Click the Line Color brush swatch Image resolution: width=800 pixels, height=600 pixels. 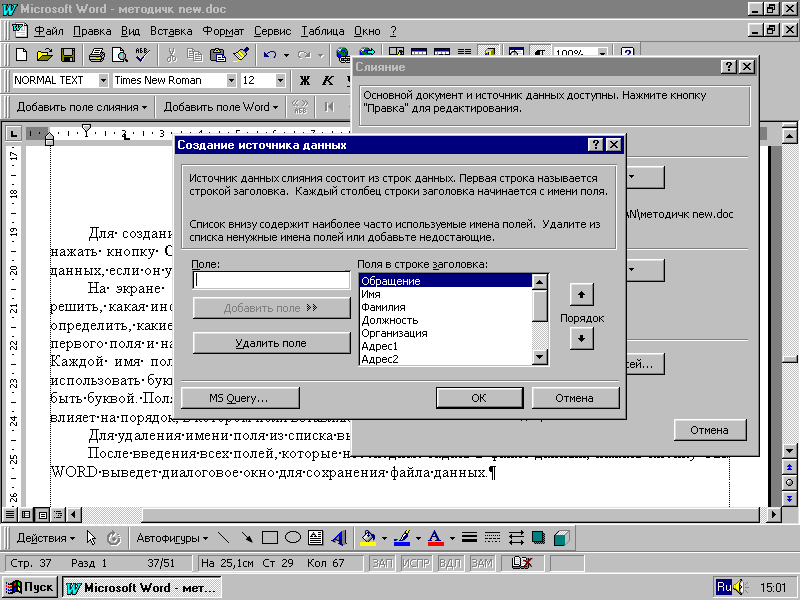[x=403, y=538]
